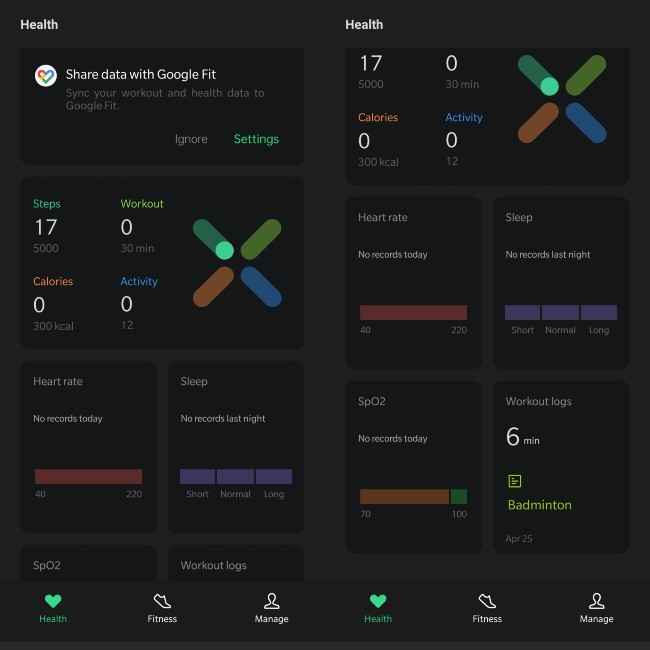Tap green SpO2 normal range segment
Viewport: 650px width, 650px height.
coord(459,496)
